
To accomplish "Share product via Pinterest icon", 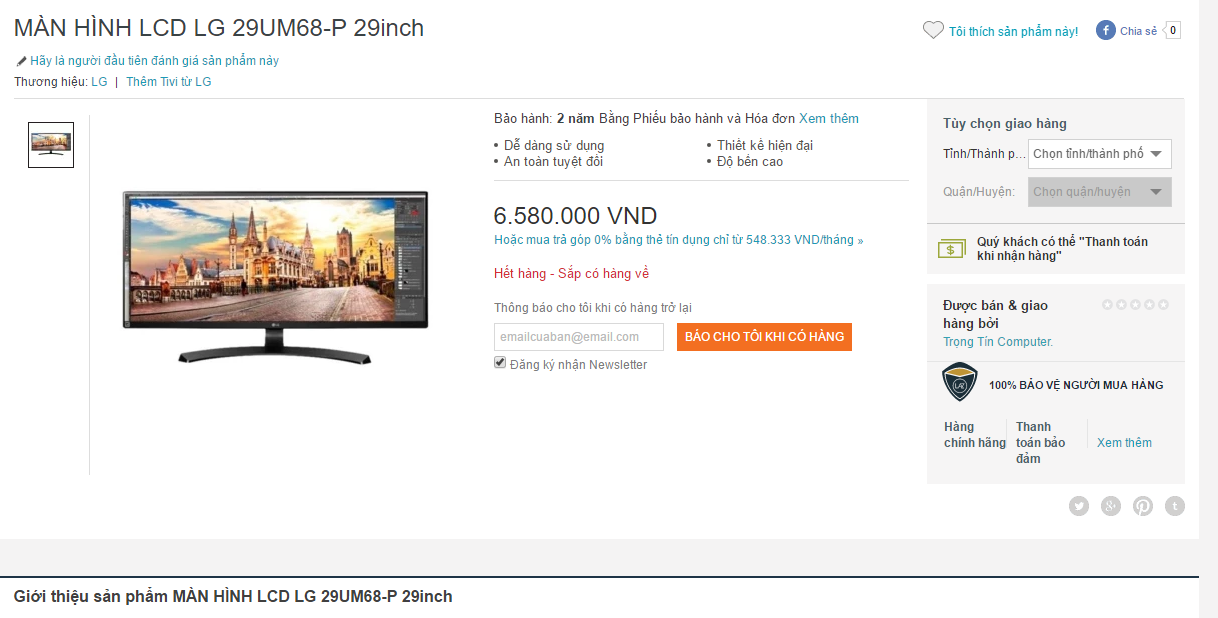I will (1143, 506).
